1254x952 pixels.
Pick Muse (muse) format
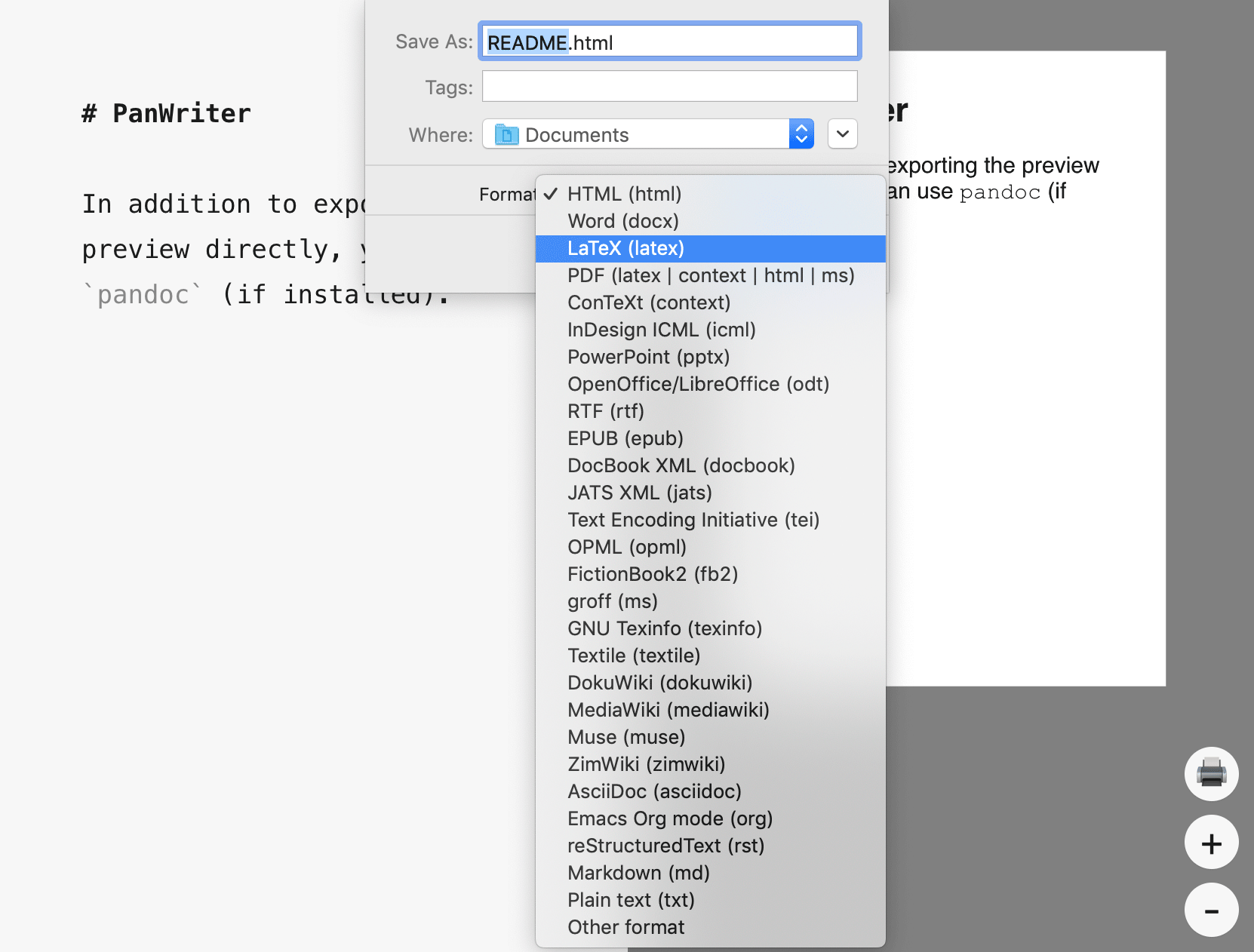pyautogui.click(x=711, y=737)
